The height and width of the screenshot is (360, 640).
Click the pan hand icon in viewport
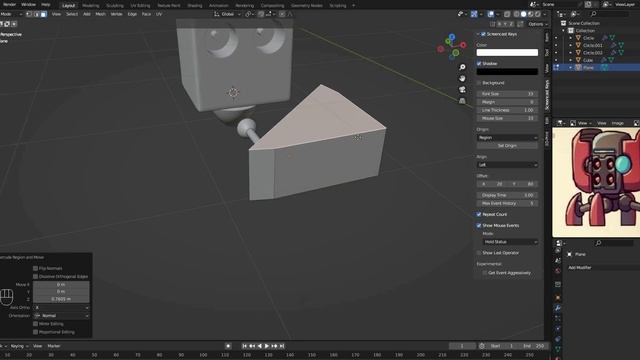point(462,78)
